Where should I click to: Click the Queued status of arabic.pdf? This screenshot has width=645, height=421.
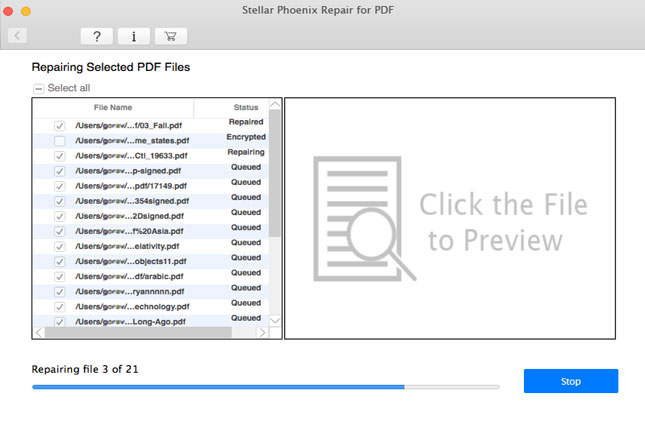pos(246,273)
